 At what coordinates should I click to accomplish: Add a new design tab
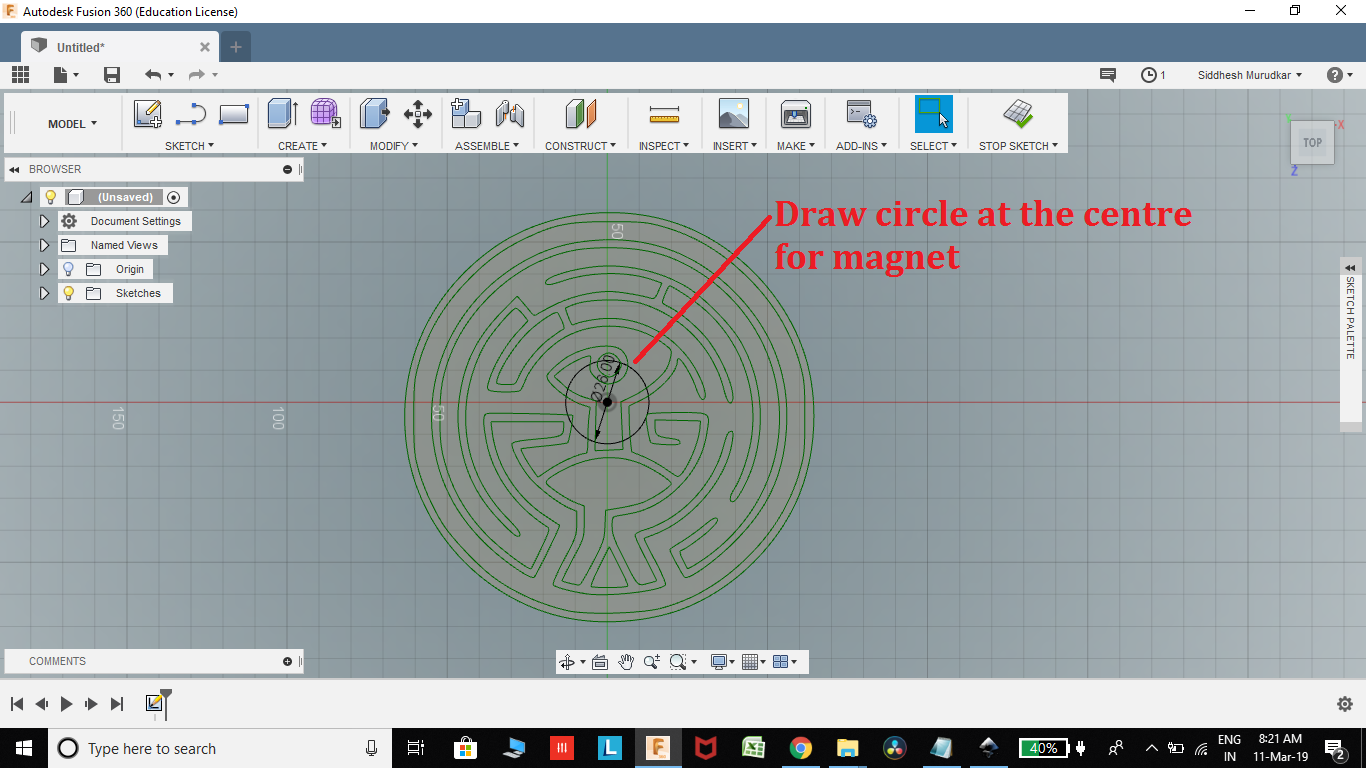tap(236, 47)
